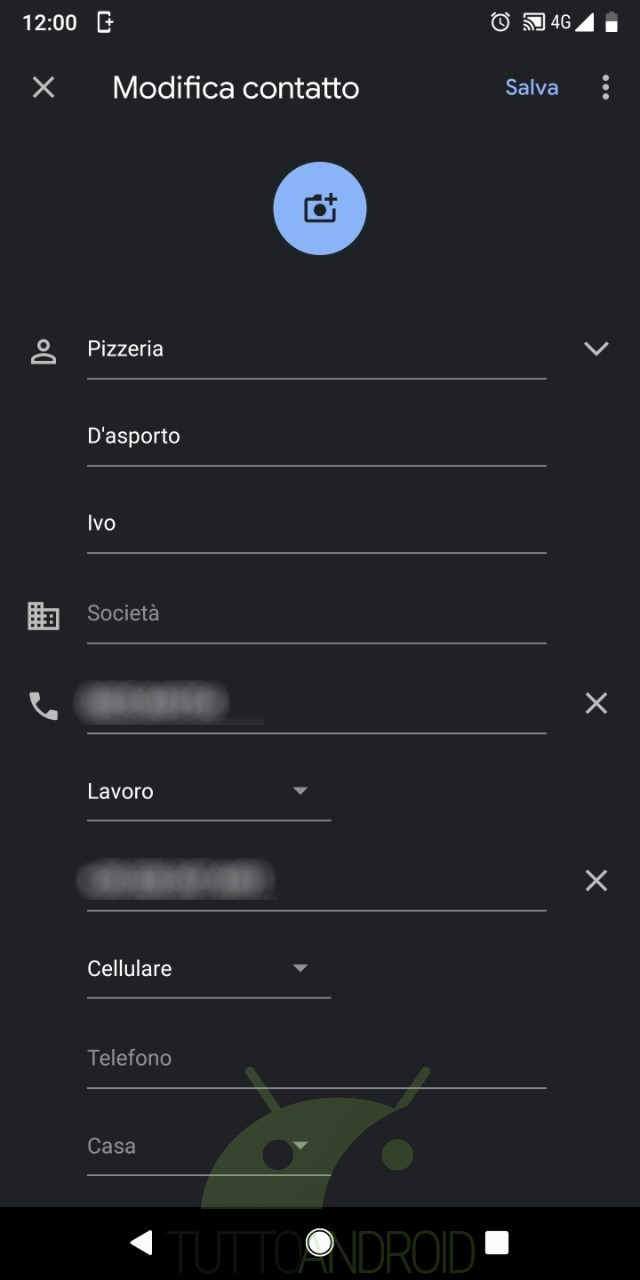Open the Cellulare phone type dropdown
640x1280 pixels.
pos(208,969)
